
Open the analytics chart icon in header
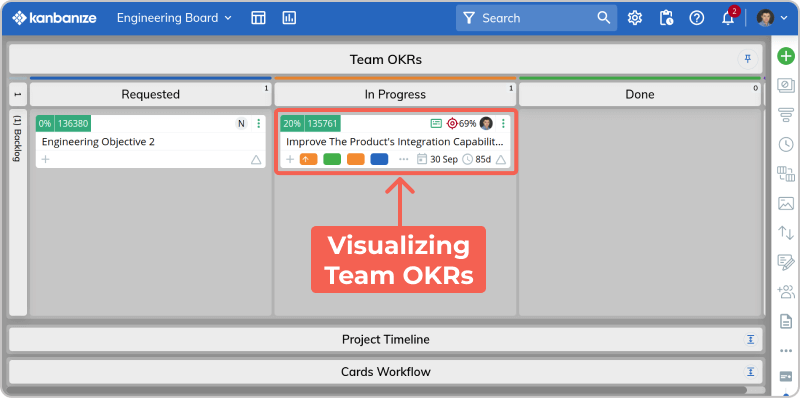coord(289,18)
